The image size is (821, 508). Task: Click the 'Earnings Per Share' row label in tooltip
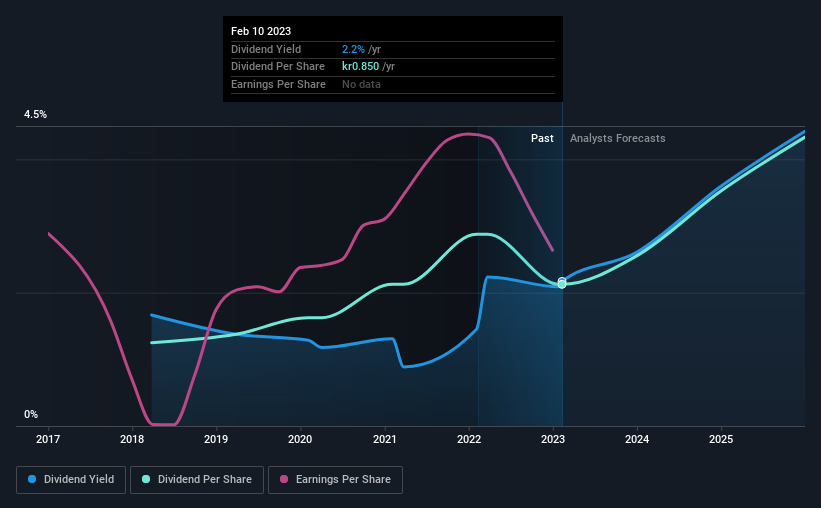coord(279,84)
